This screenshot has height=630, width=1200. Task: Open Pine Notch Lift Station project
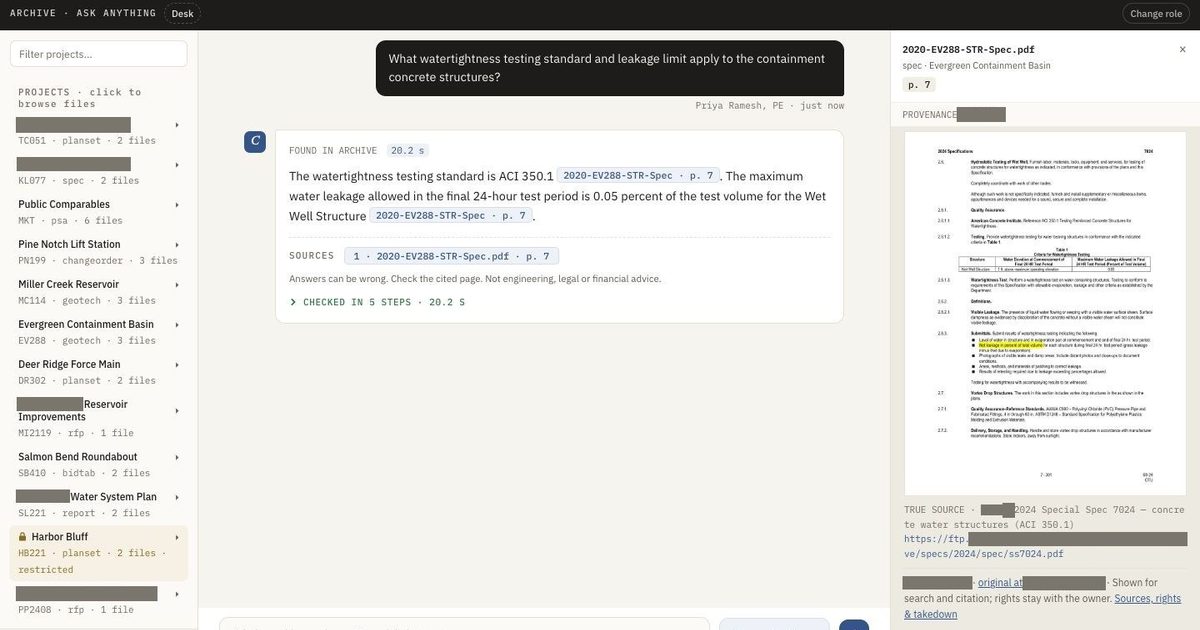click(x=69, y=244)
